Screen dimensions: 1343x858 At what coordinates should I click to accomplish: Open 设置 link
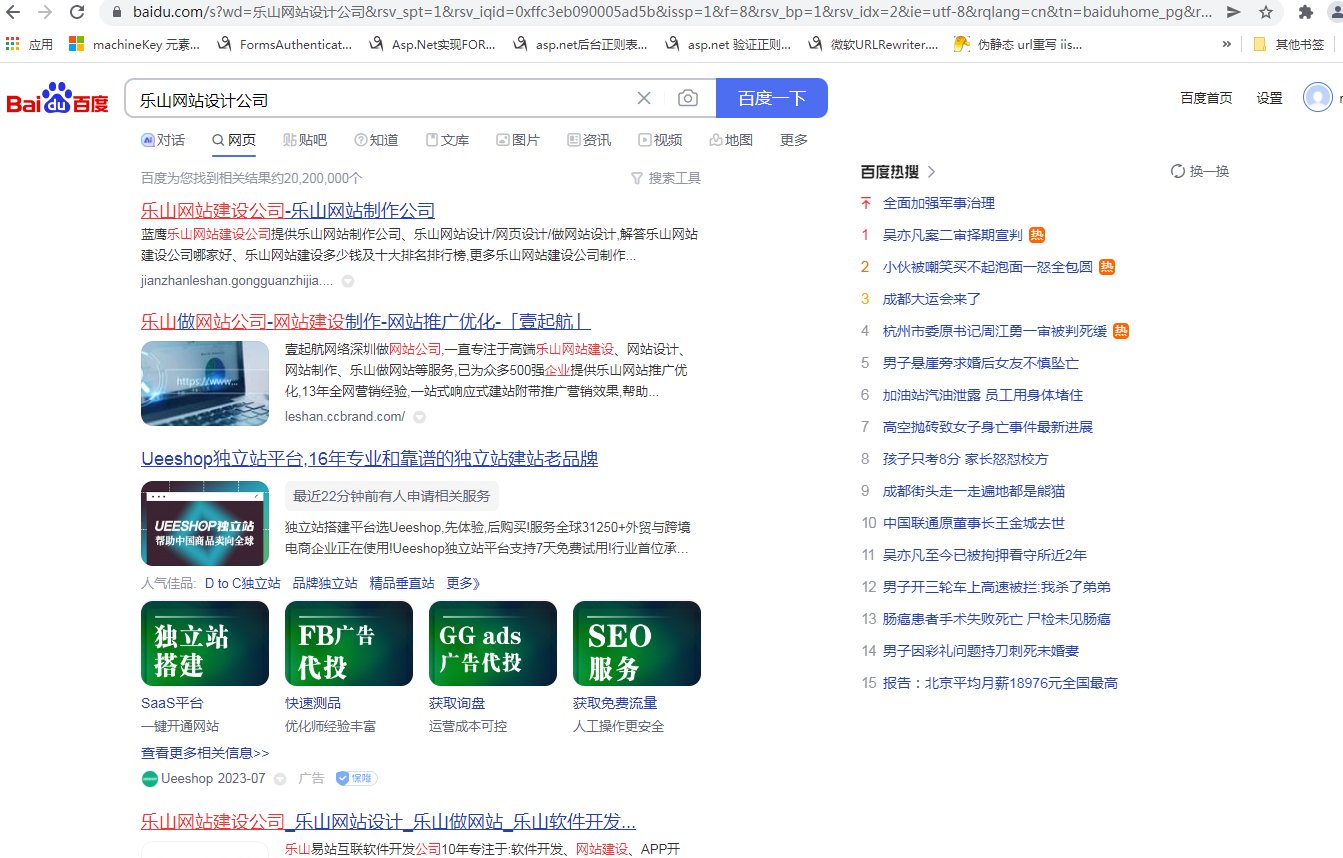(1269, 98)
